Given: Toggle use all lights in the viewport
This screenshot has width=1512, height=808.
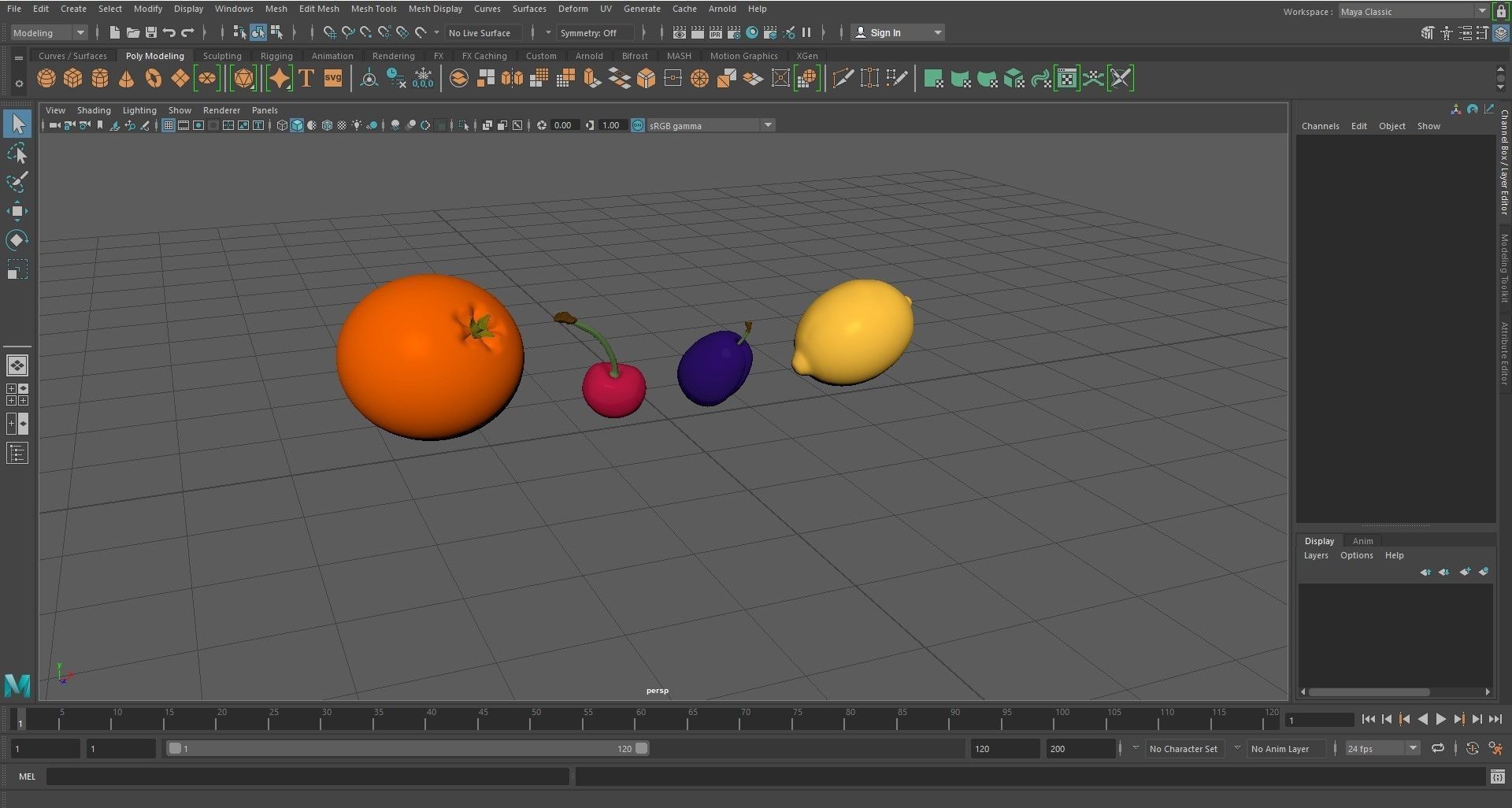Looking at the screenshot, I should 357,125.
